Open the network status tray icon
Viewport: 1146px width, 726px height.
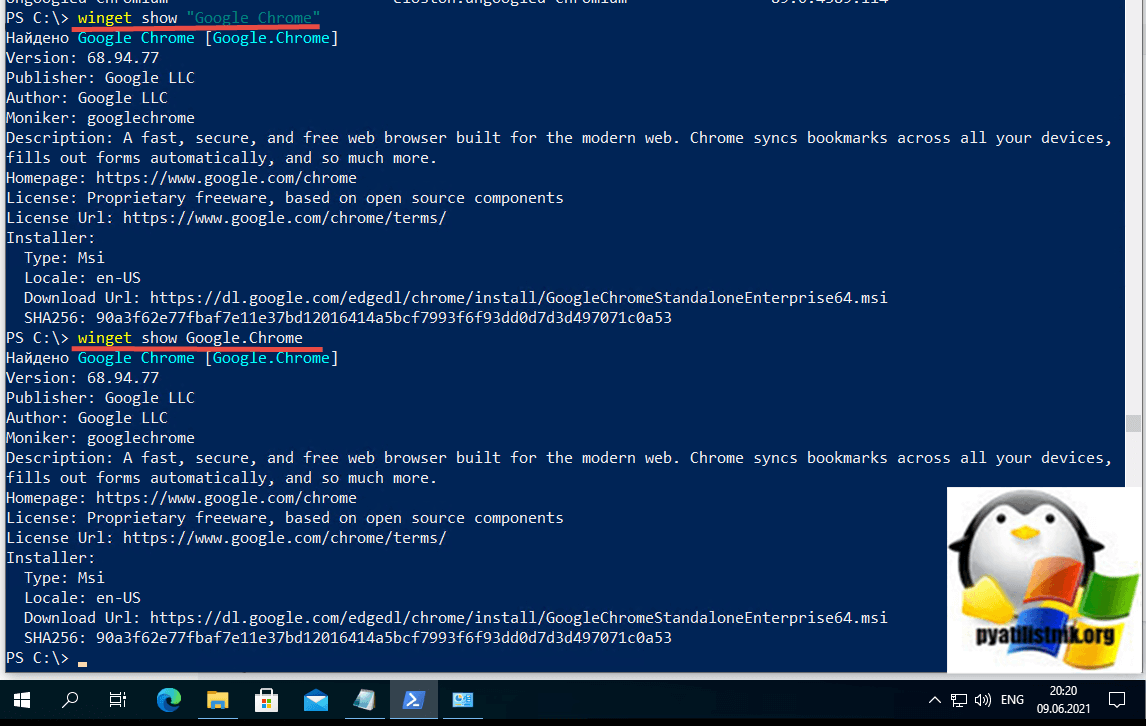959,700
